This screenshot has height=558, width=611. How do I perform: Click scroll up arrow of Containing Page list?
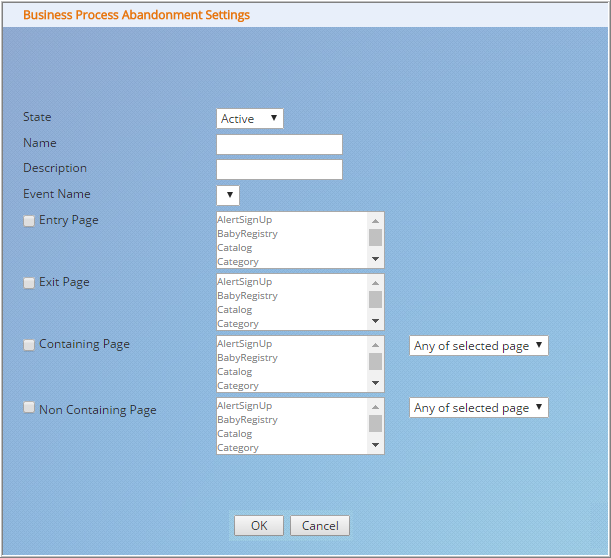click(x=375, y=345)
